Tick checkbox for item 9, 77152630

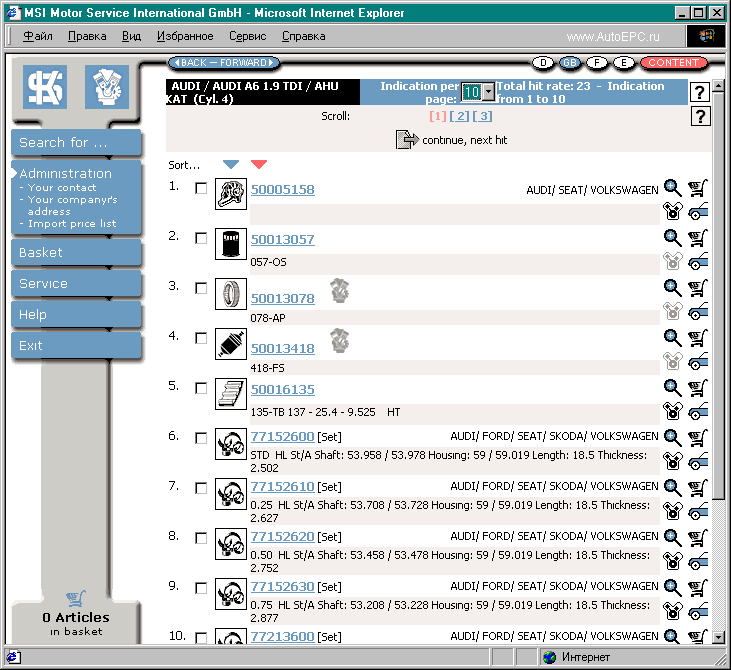tap(201, 587)
